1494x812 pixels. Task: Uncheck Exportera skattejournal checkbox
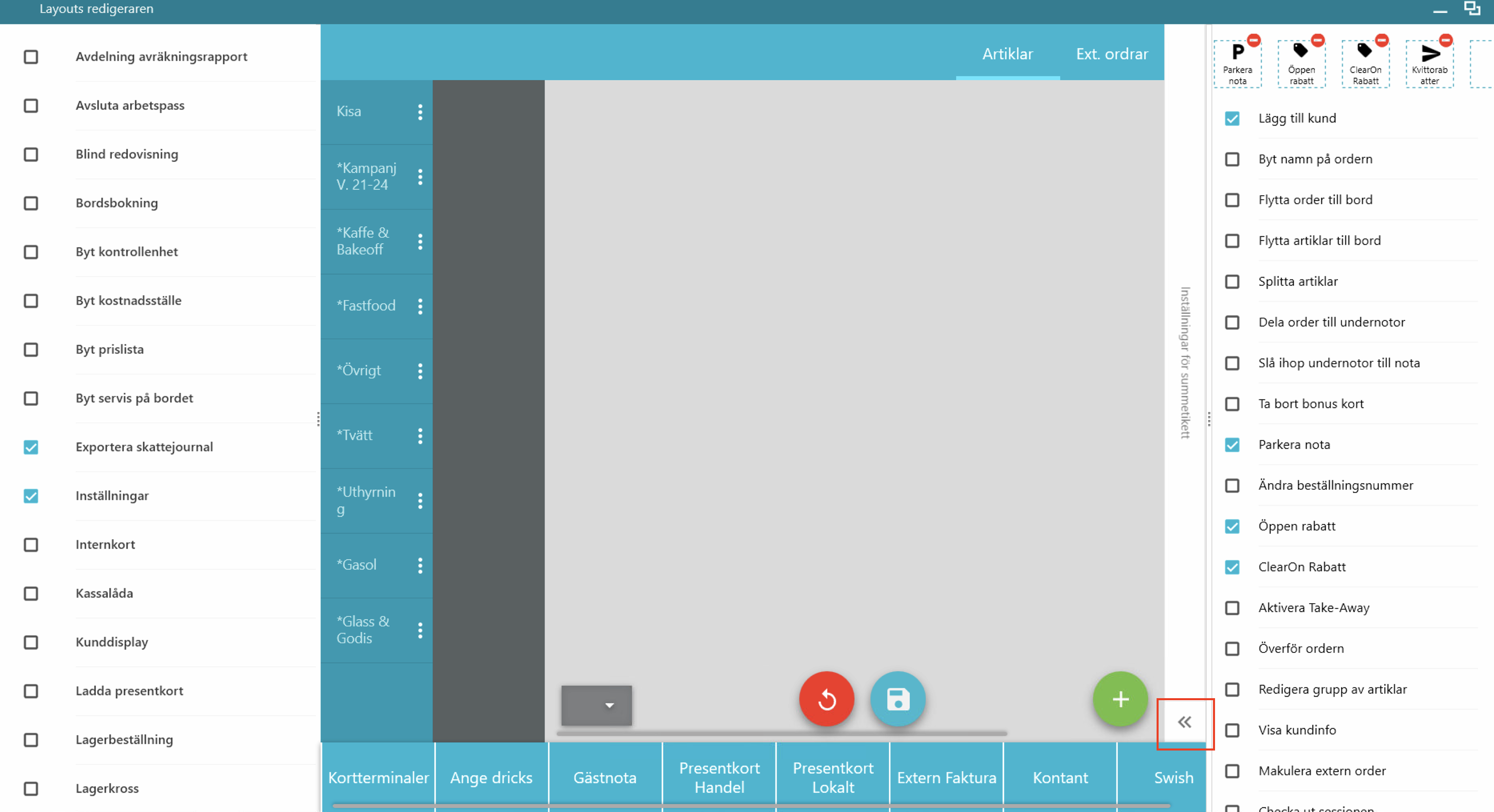point(30,447)
